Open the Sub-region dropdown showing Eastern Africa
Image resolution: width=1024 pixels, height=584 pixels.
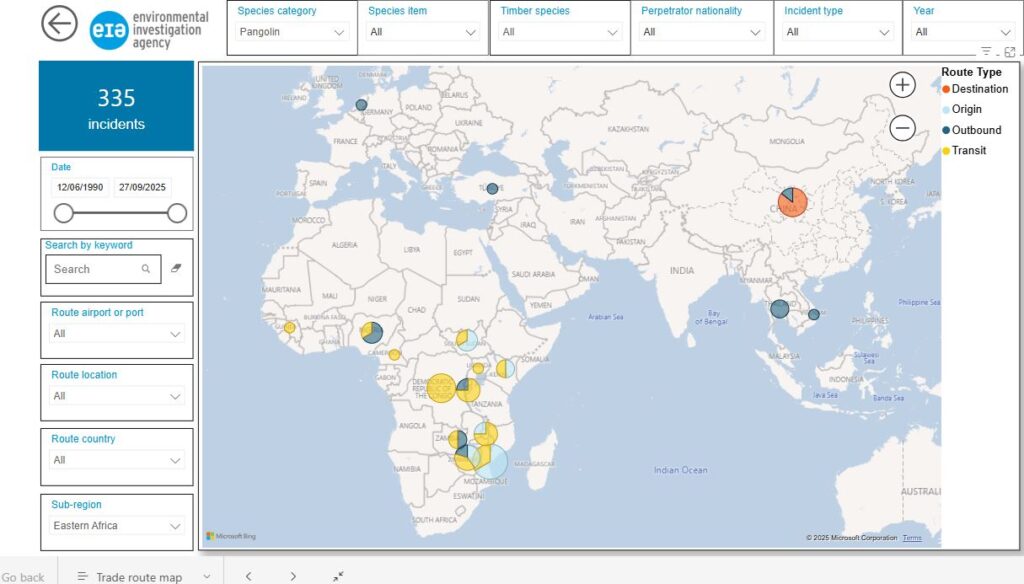point(117,526)
